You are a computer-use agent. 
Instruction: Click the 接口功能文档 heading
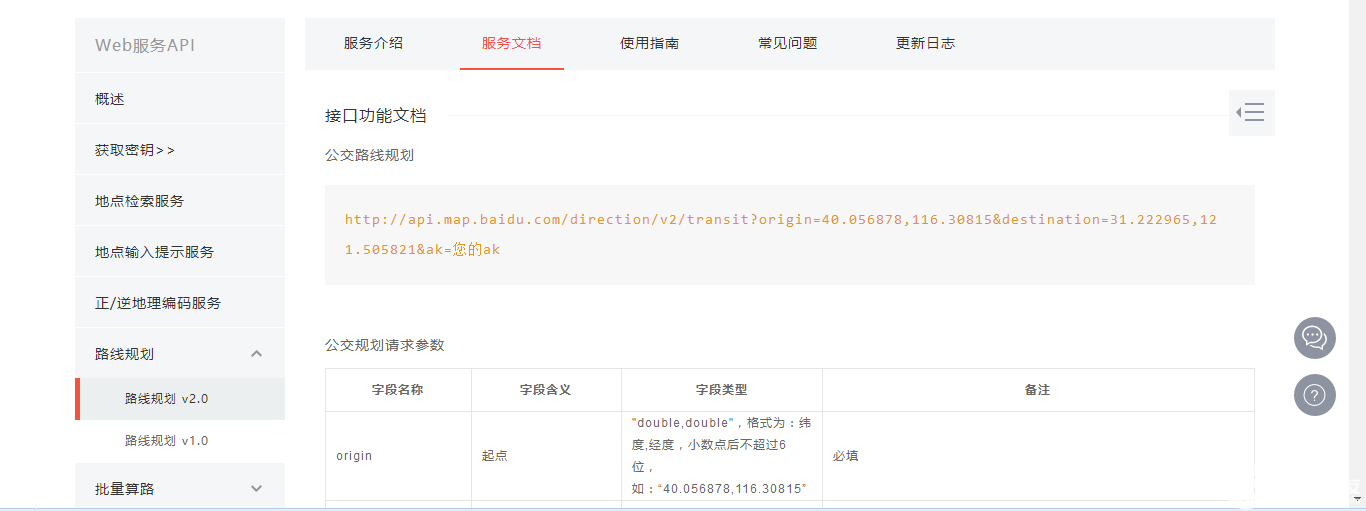pyautogui.click(x=376, y=116)
